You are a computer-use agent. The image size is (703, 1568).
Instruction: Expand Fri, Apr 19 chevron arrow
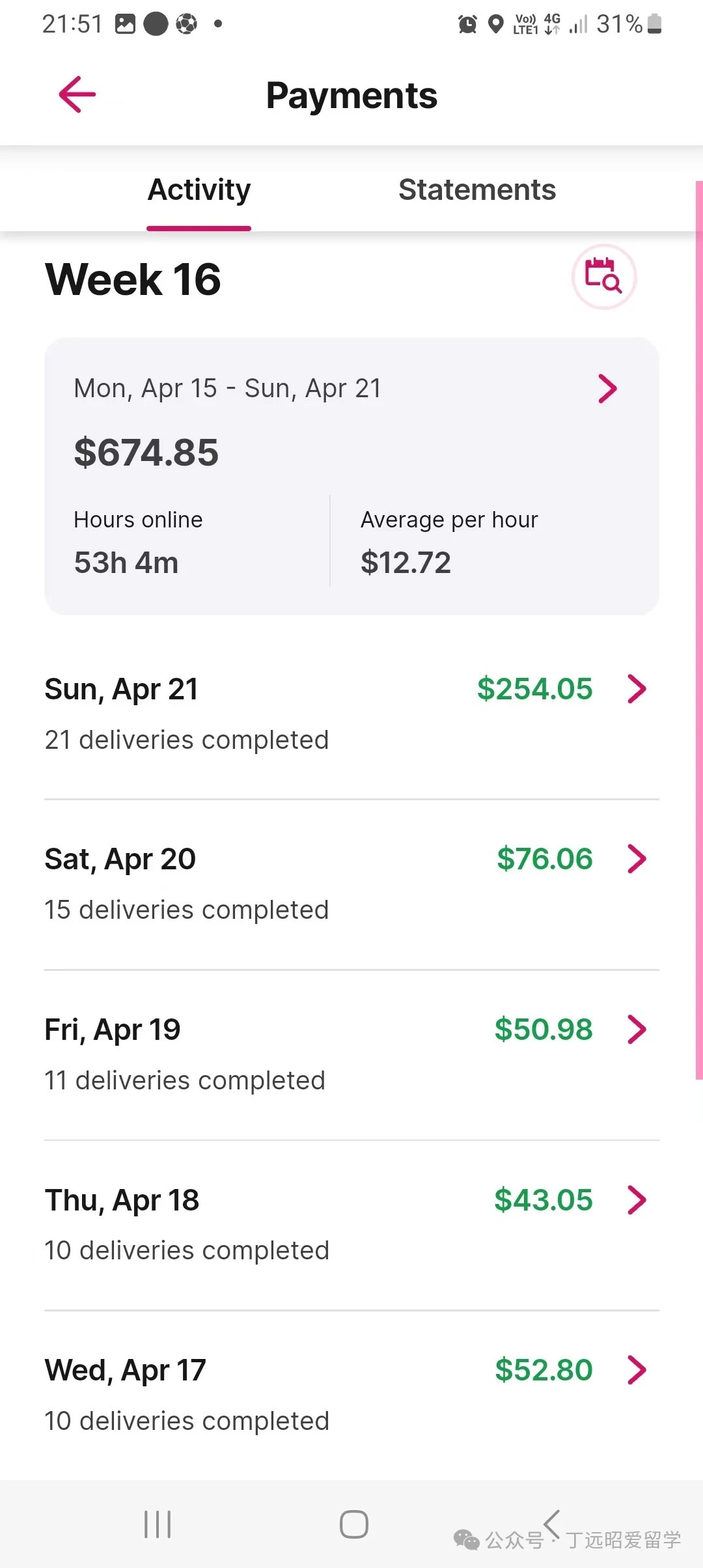coord(637,1029)
